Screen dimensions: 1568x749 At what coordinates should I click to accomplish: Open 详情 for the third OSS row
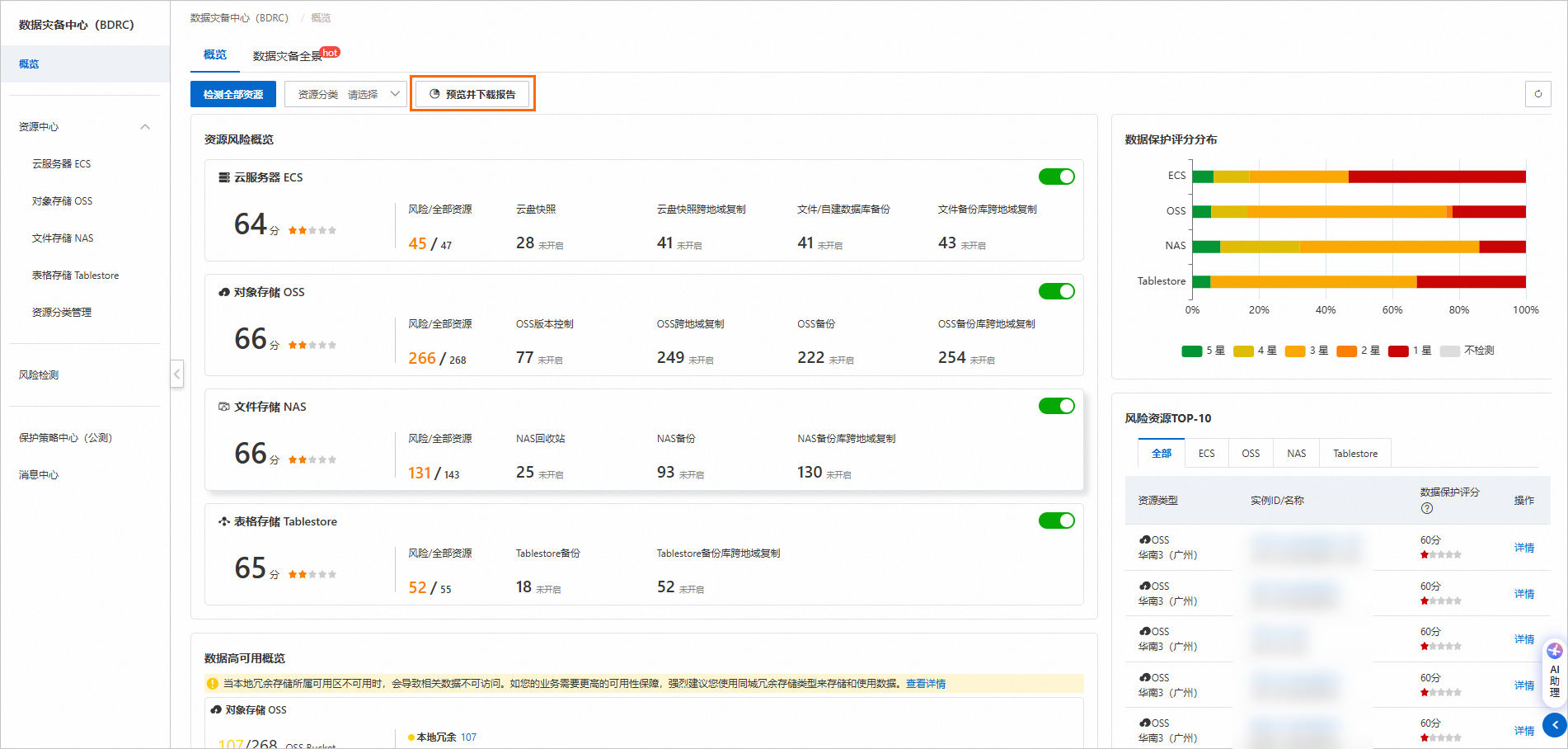point(1524,639)
